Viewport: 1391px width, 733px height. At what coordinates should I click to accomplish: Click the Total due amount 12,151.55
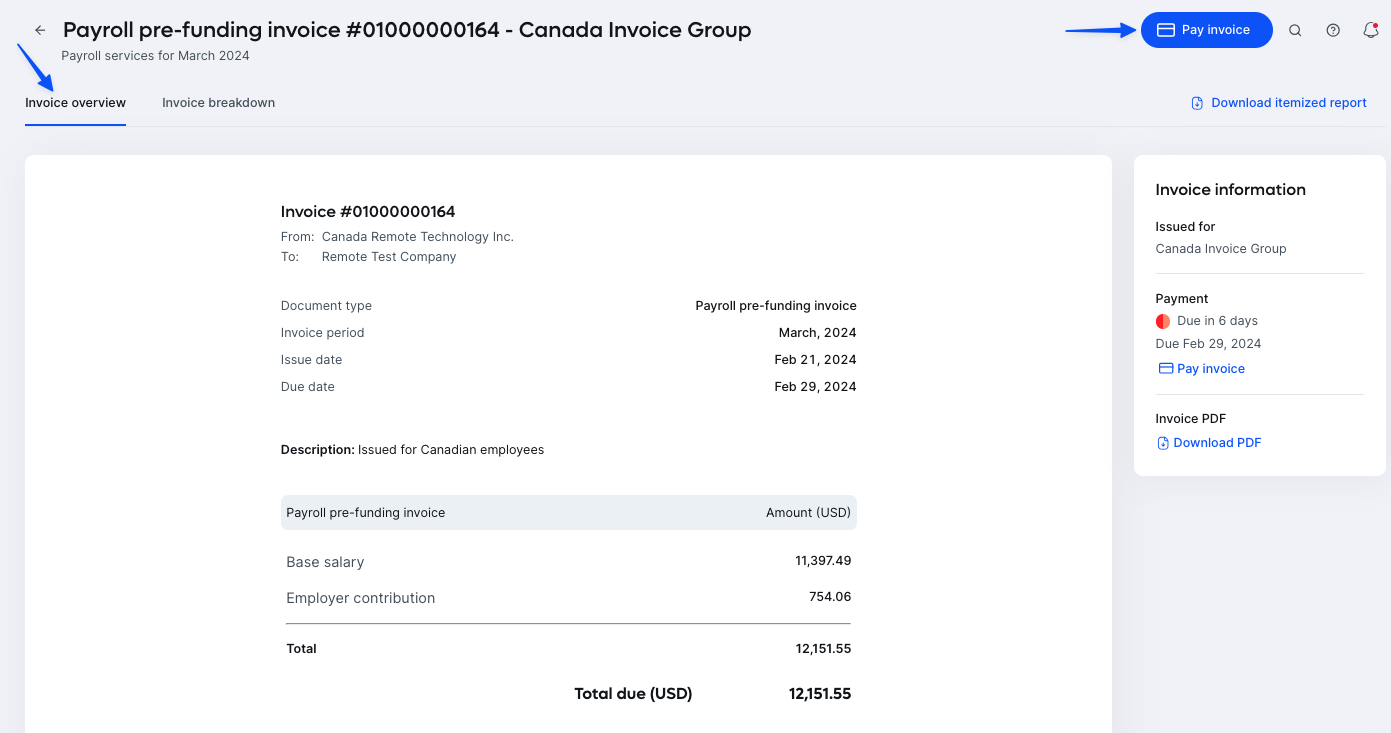[820, 692]
